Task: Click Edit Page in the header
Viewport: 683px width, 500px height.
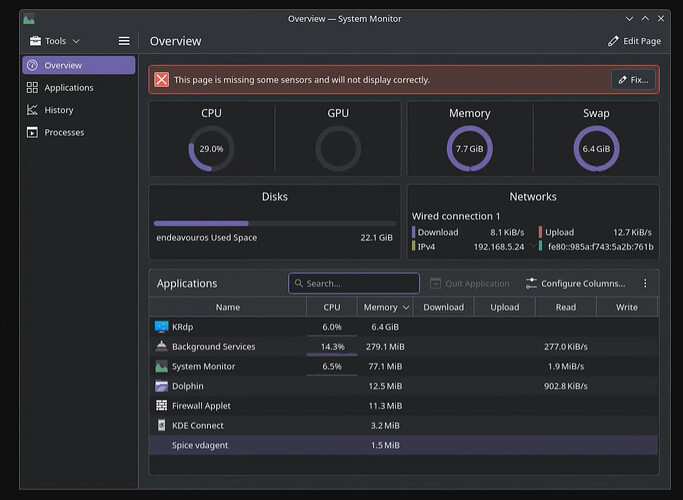Action: pyautogui.click(x=634, y=41)
